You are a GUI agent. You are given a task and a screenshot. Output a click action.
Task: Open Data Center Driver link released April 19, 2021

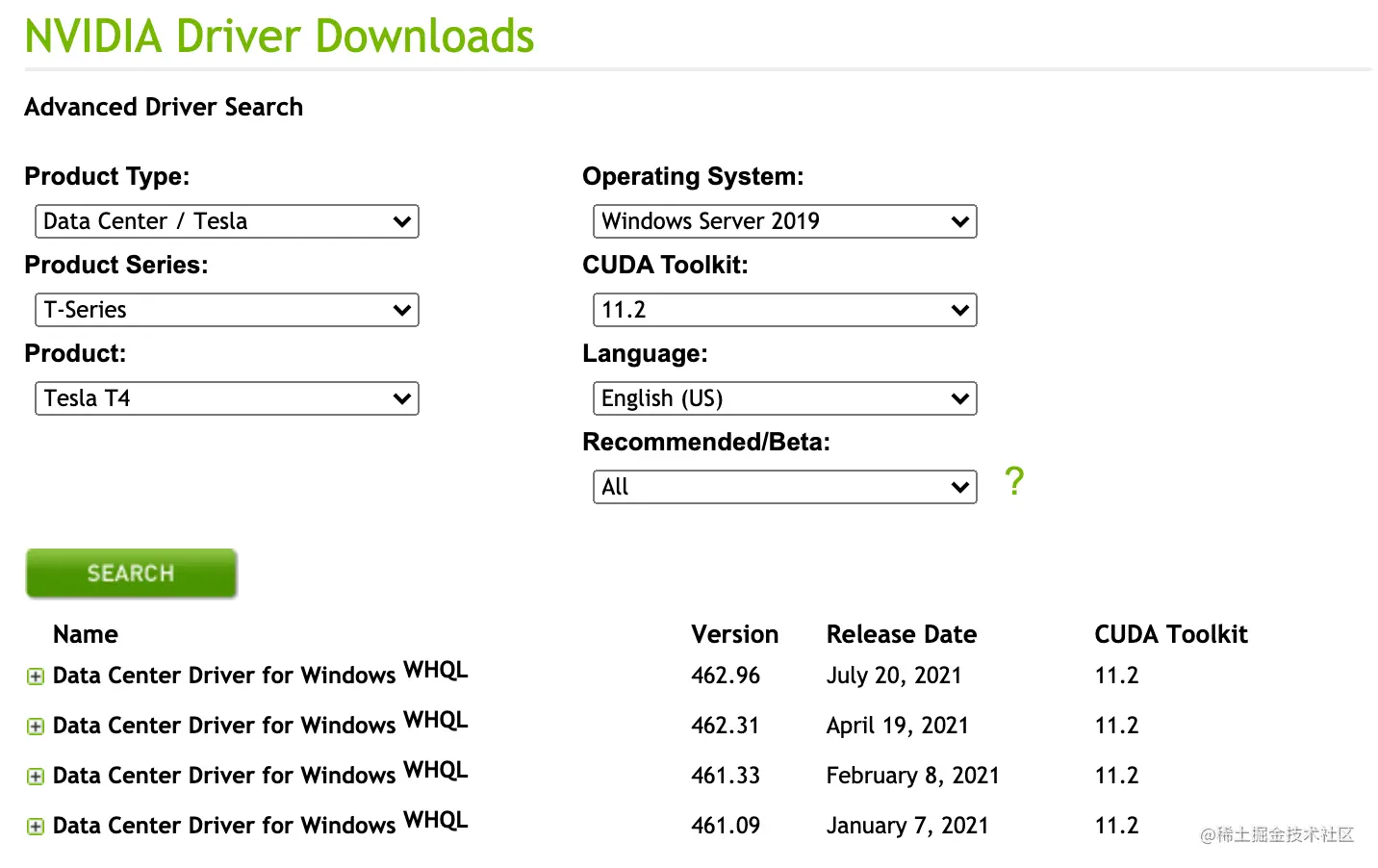(x=260, y=724)
